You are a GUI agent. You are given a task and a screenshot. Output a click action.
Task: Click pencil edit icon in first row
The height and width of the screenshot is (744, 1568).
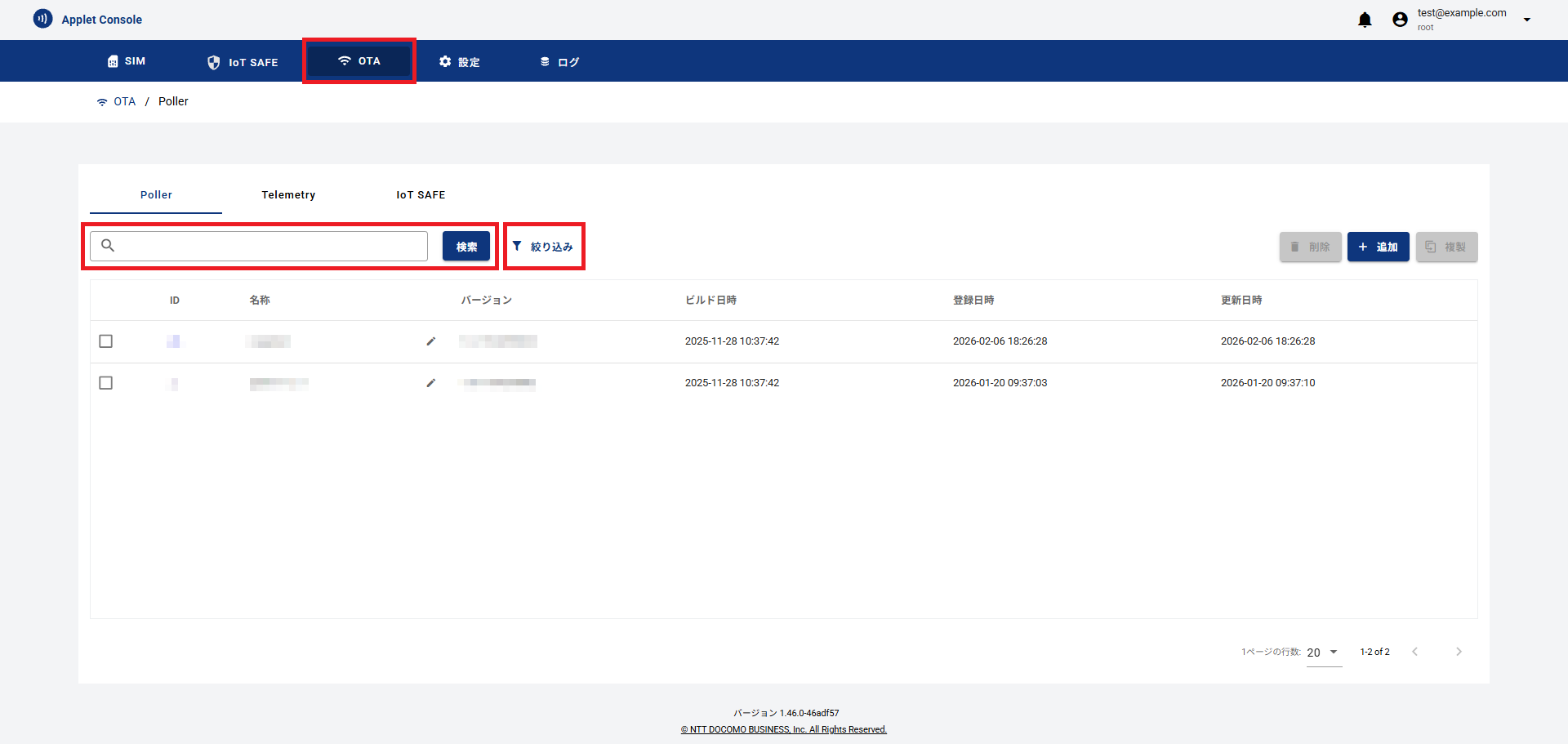[x=431, y=341]
